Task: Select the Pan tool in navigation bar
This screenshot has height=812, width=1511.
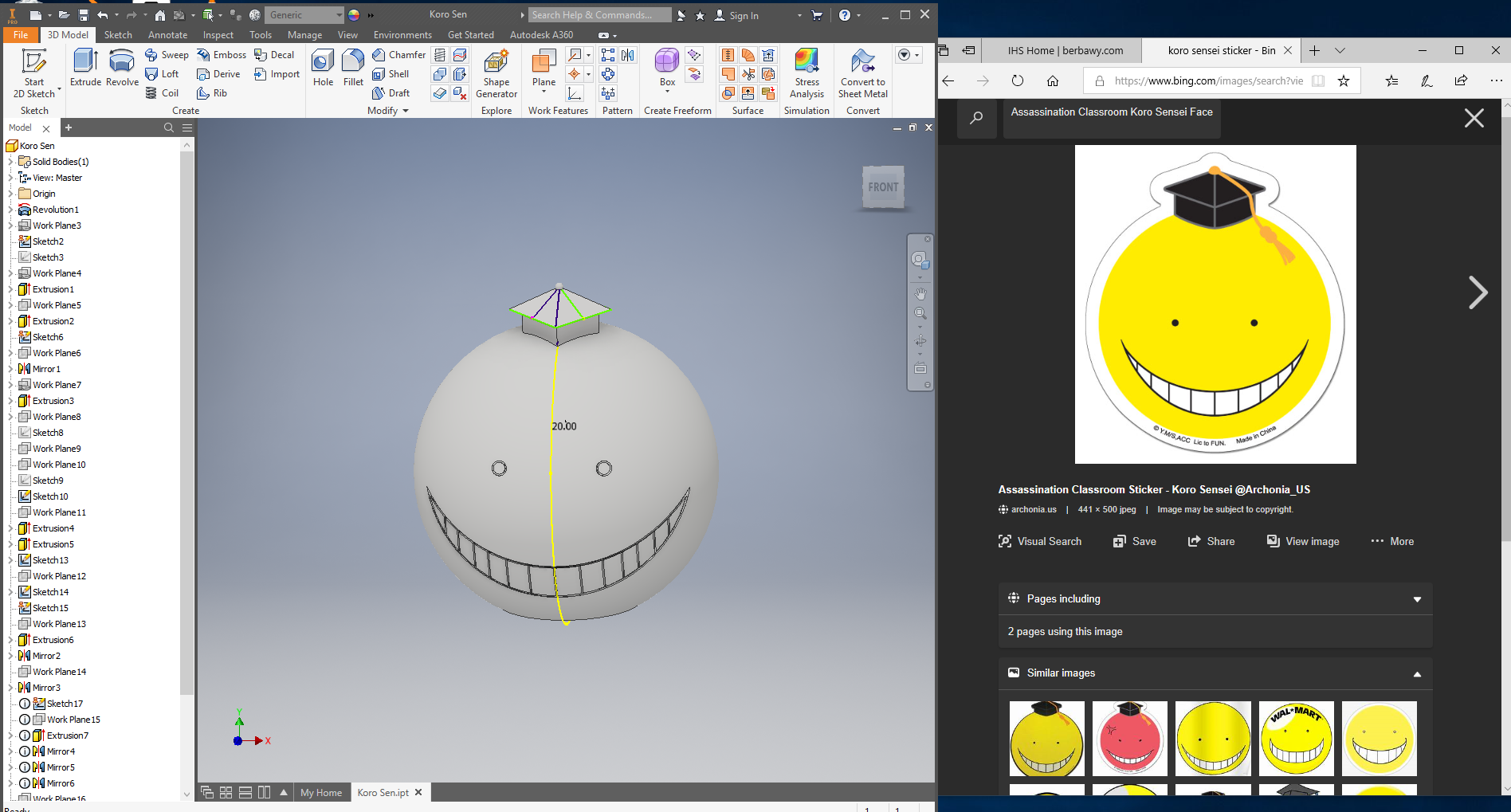Action: (x=920, y=294)
